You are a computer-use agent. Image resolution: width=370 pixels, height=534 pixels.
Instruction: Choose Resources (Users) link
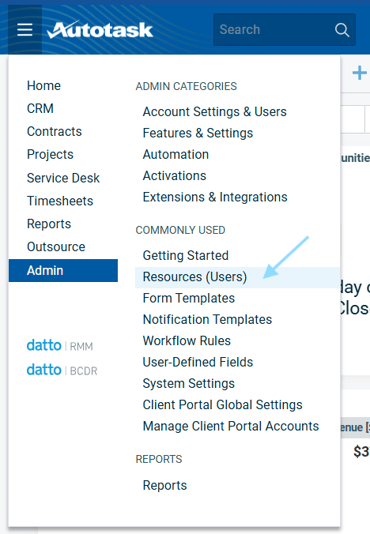coord(195,277)
